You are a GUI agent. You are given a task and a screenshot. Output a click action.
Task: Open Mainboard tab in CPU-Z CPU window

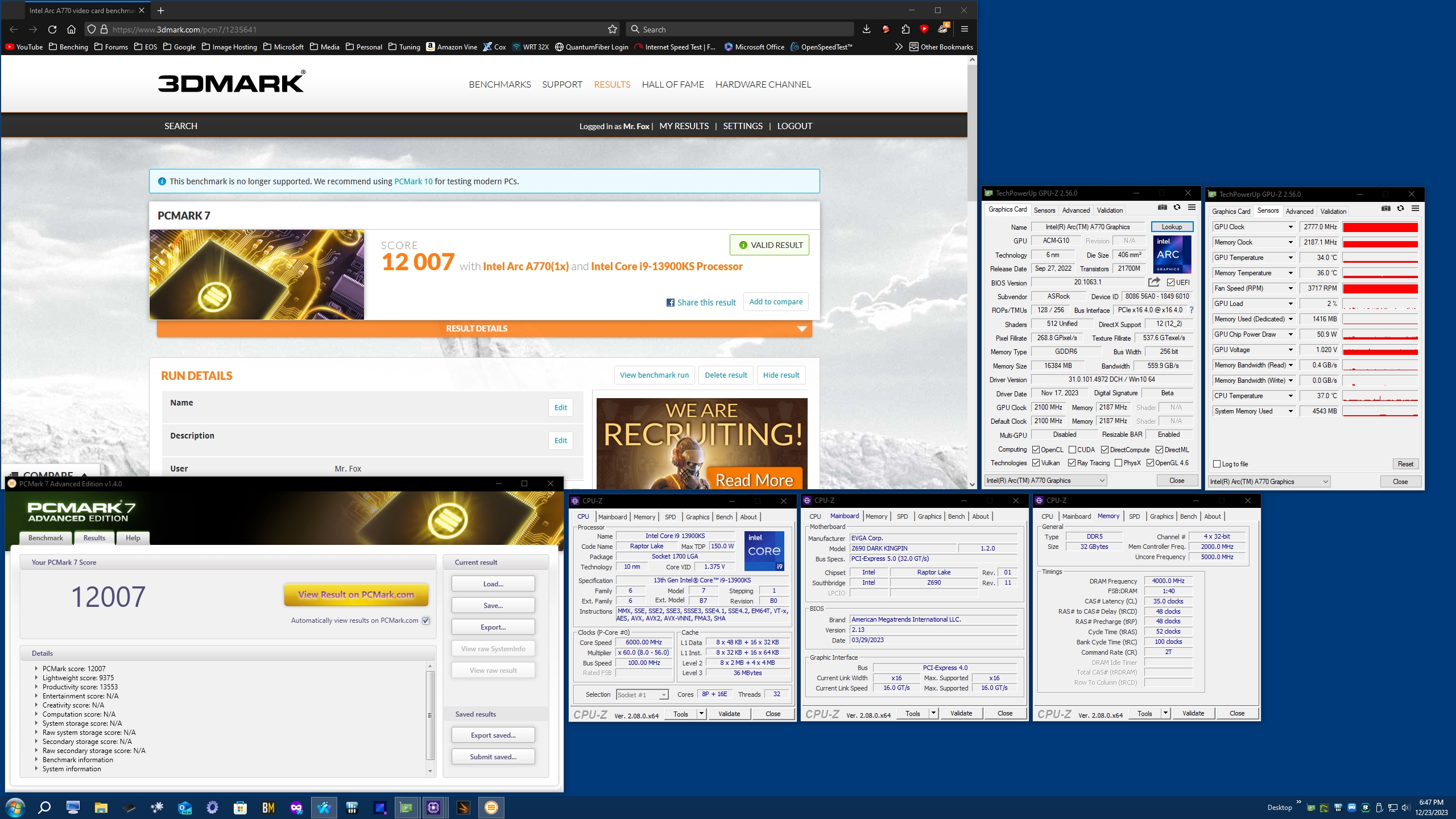(612, 517)
